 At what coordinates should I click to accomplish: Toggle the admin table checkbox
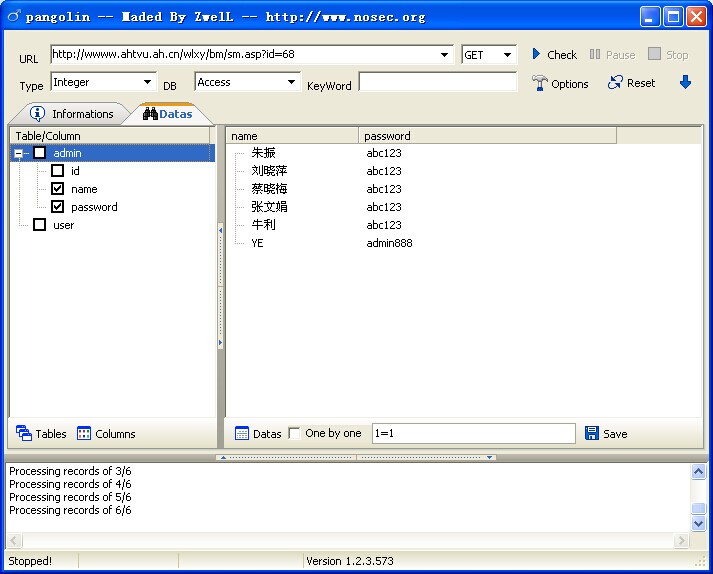40,153
